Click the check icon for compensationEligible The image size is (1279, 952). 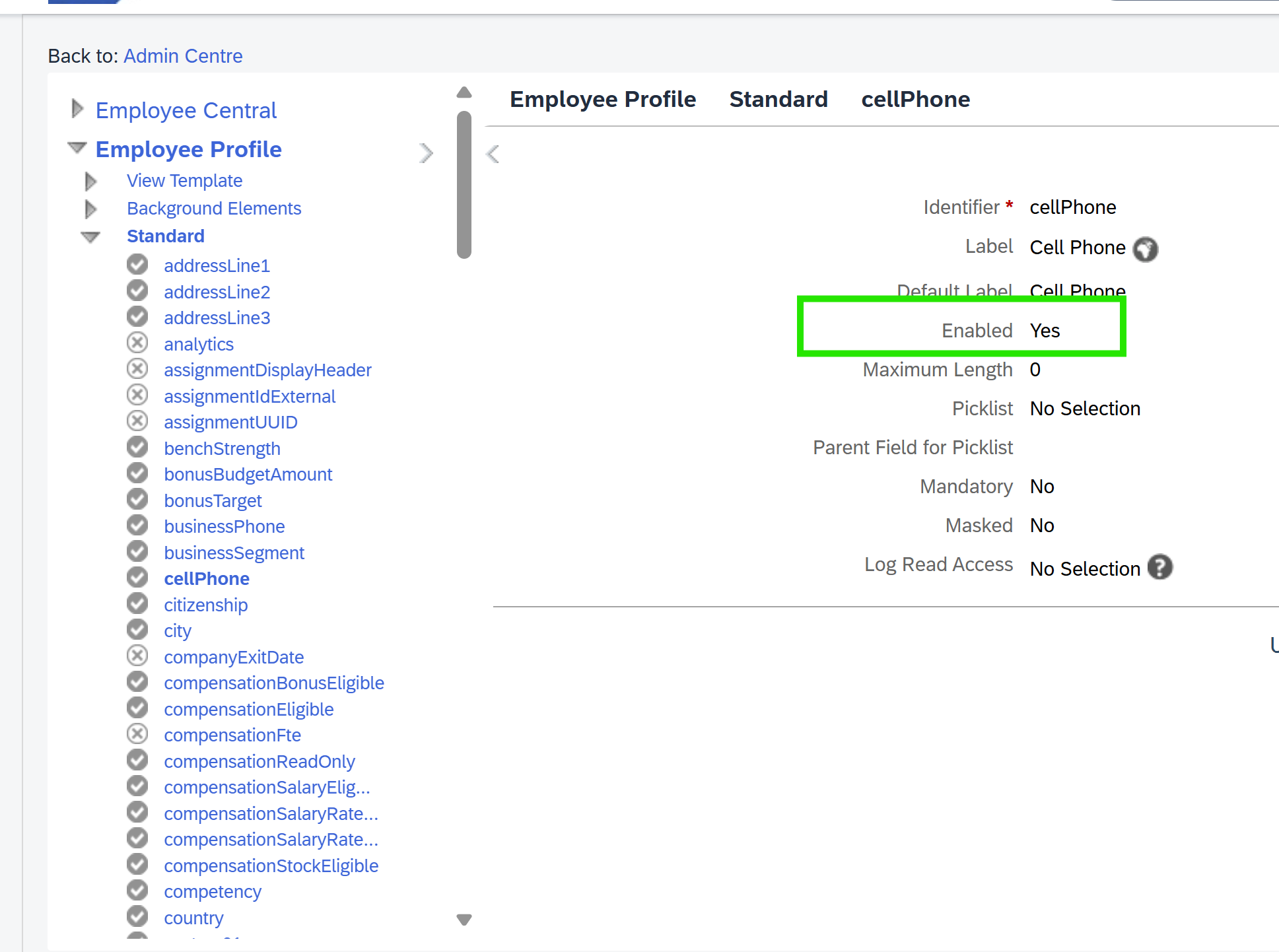137,708
